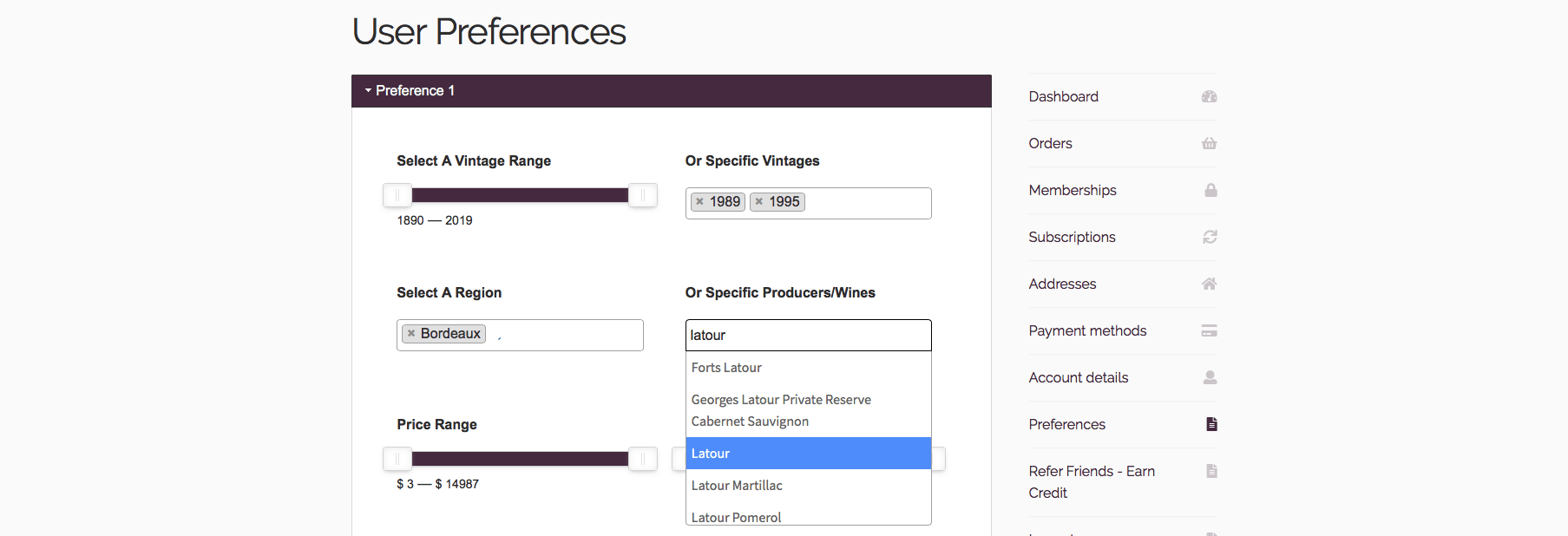Collapse the Preference 1 panel
Image resolution: width=1568 pixels, height=536 pixels.
pyautogui.click(x=410, y=91)
